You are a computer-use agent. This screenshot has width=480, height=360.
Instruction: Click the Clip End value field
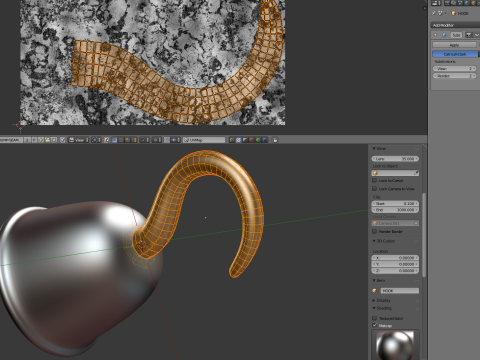click(x=395, y=210)
